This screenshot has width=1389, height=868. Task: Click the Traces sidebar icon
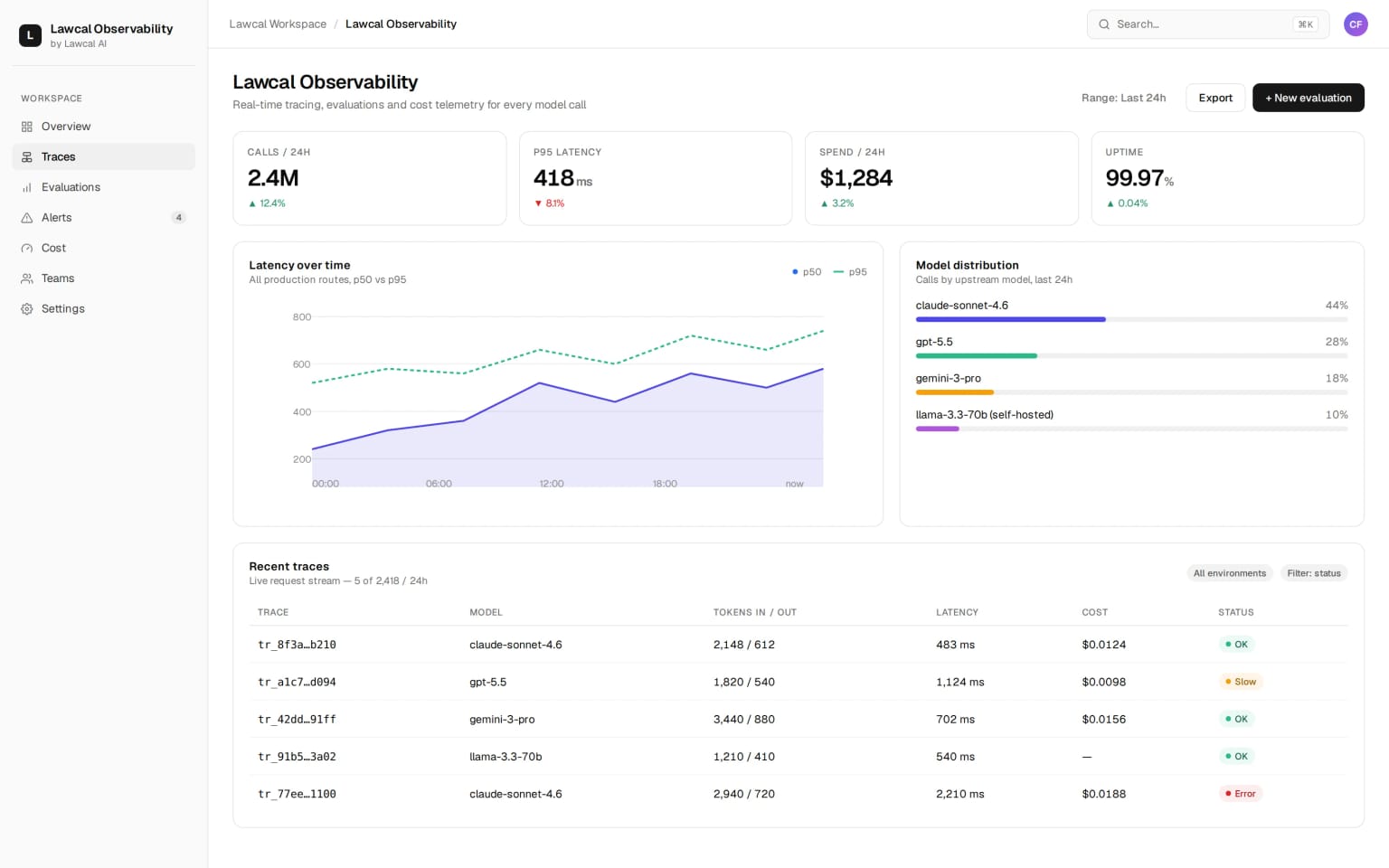(x=27, y=157)
